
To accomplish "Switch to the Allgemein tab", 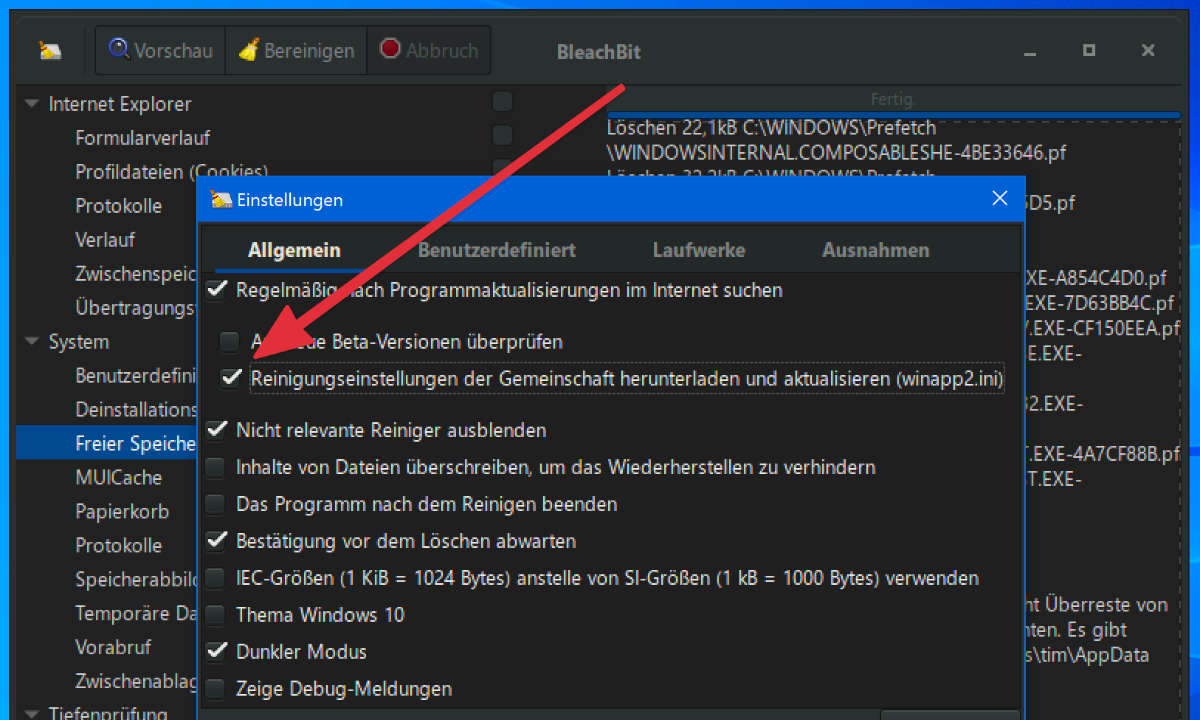I will point(294,250).
